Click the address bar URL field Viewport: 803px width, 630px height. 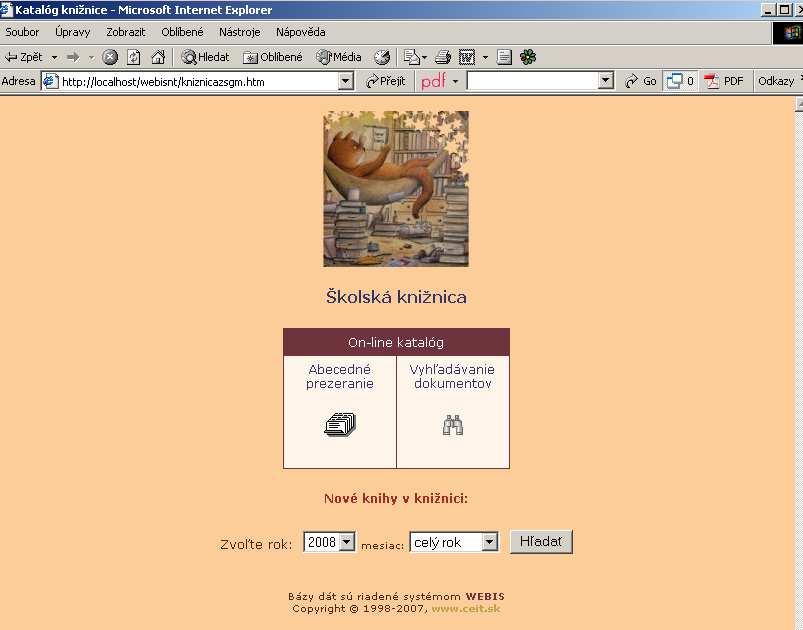199,81
